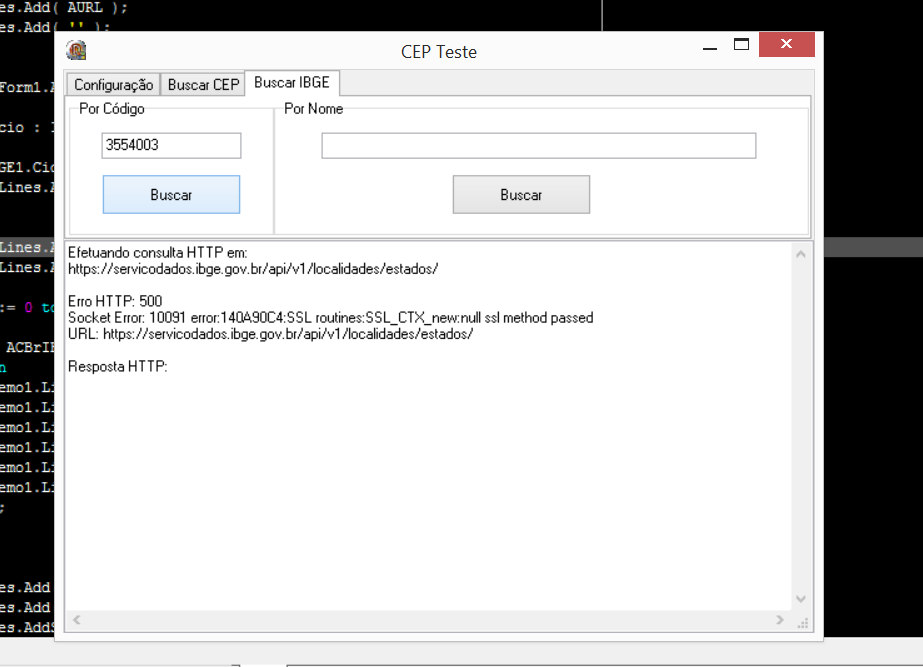Maximize the CEP Teste window
Screen dimensions: 923x667
click(x=741, y=44)
